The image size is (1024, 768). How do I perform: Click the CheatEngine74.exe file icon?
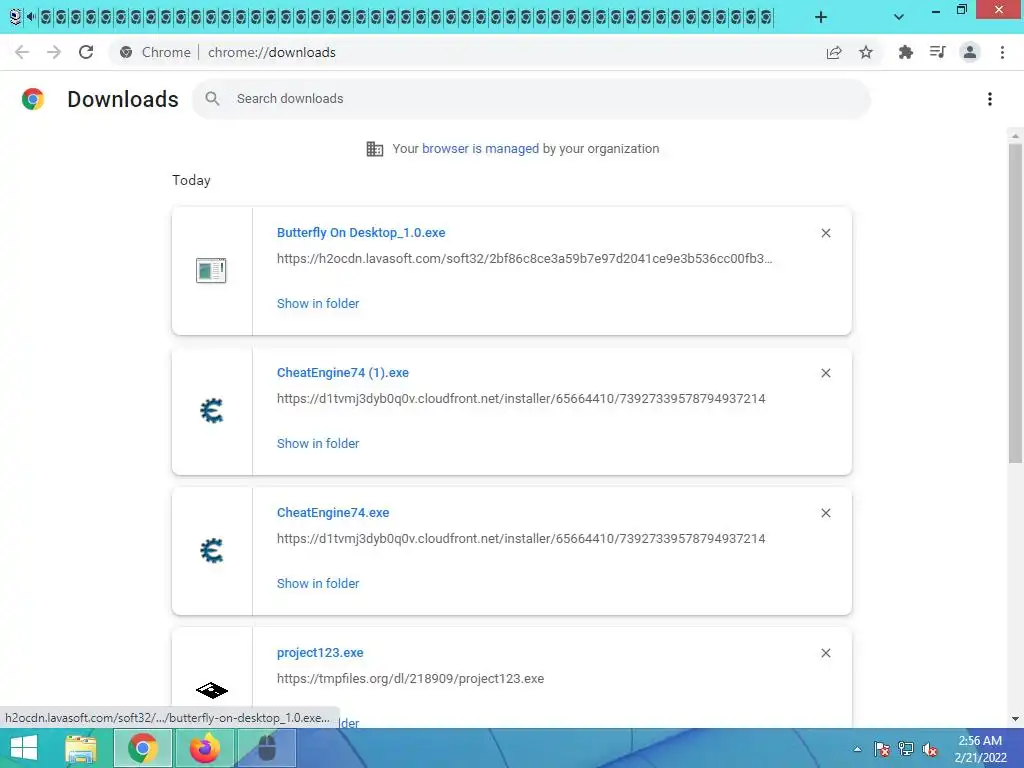pos(212,551)
